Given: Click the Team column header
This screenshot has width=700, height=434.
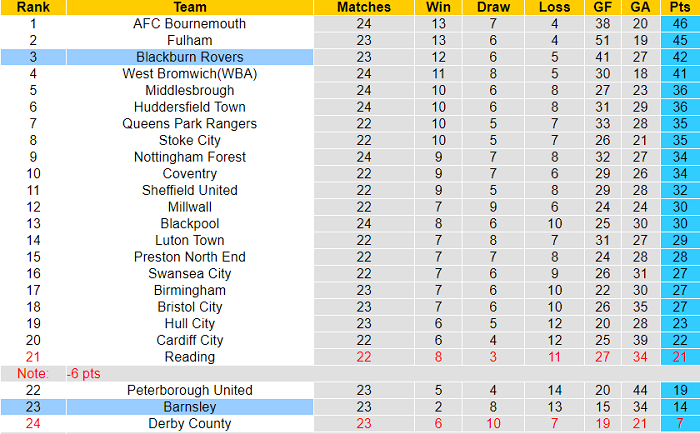Looking at the screenshot, I should (x=189, y=6).
